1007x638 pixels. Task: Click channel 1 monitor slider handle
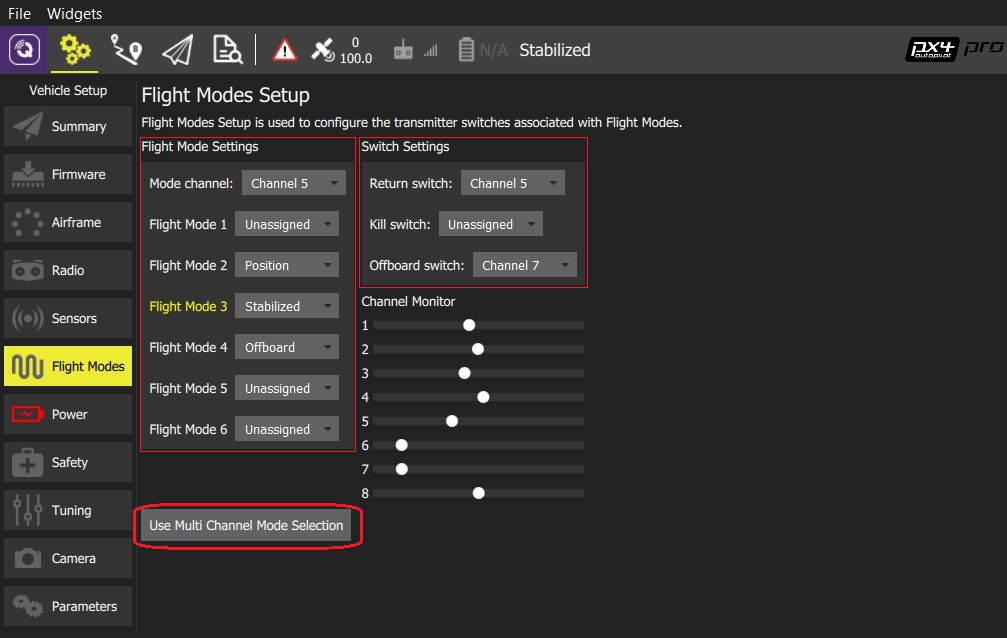469,325
